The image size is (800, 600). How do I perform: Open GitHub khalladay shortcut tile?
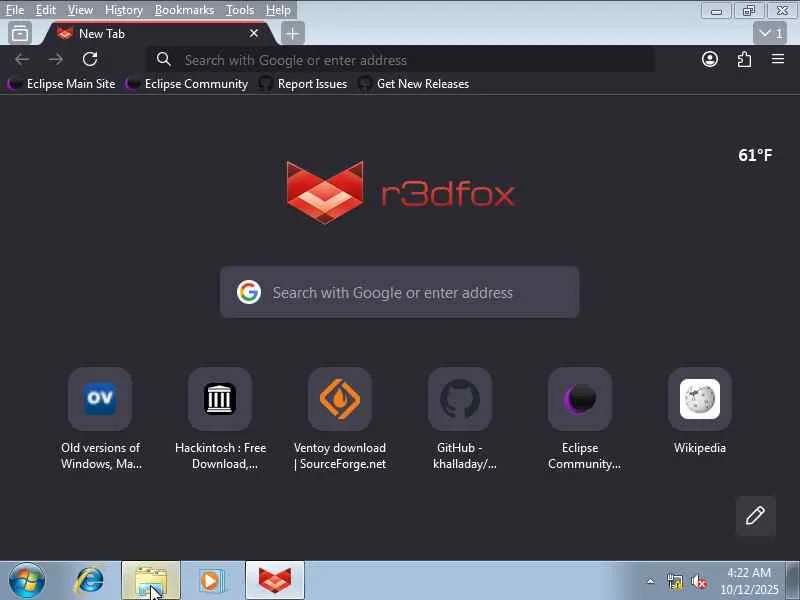tap(460, 398)
